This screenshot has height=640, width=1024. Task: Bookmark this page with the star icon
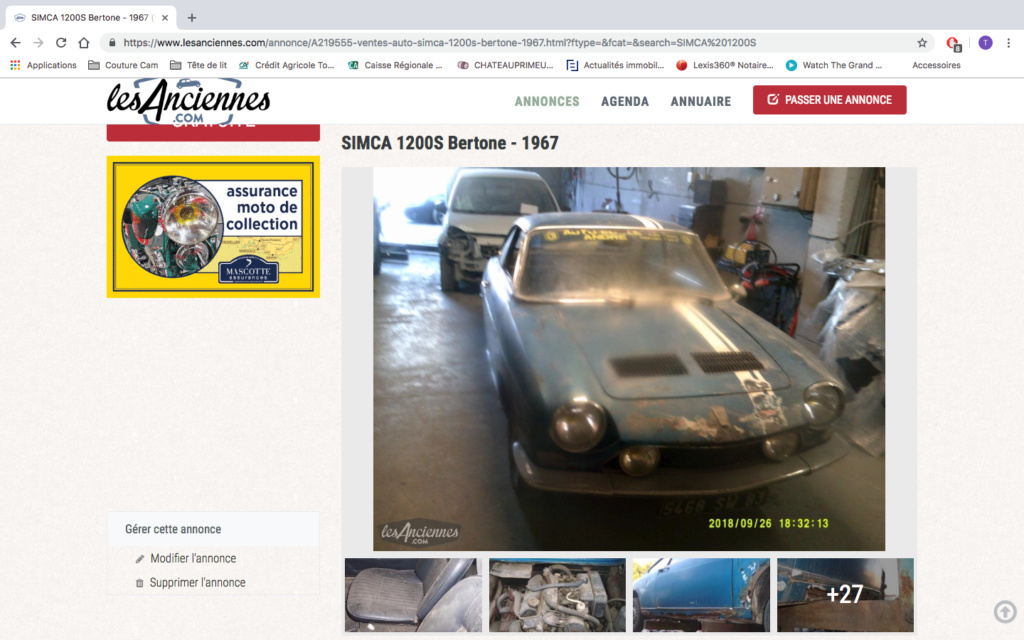(921, 42)
